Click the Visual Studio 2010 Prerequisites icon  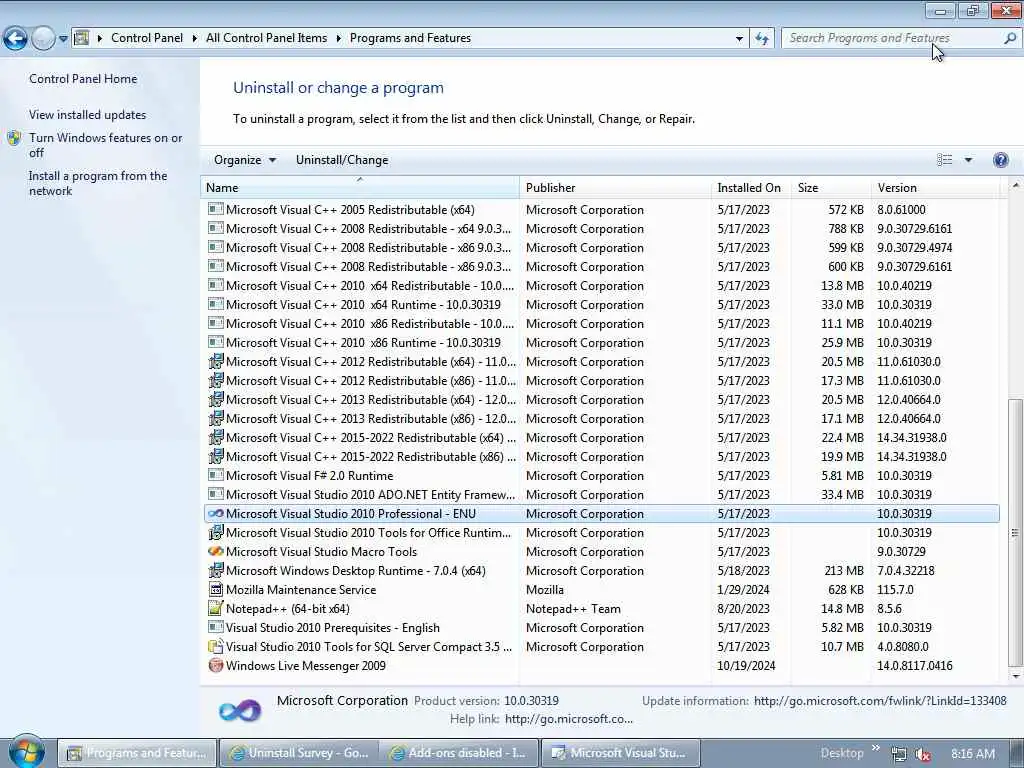[216, 627]
